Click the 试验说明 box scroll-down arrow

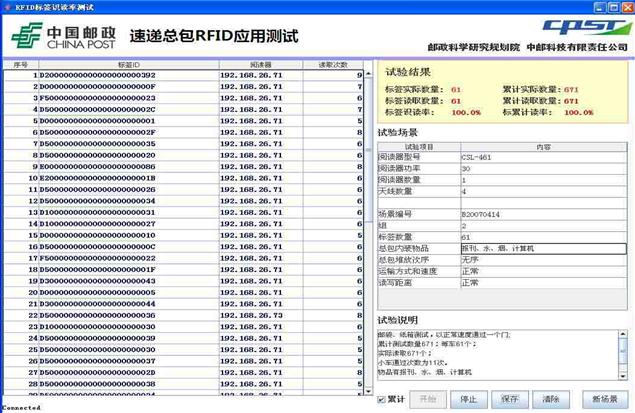coord(623,376)
